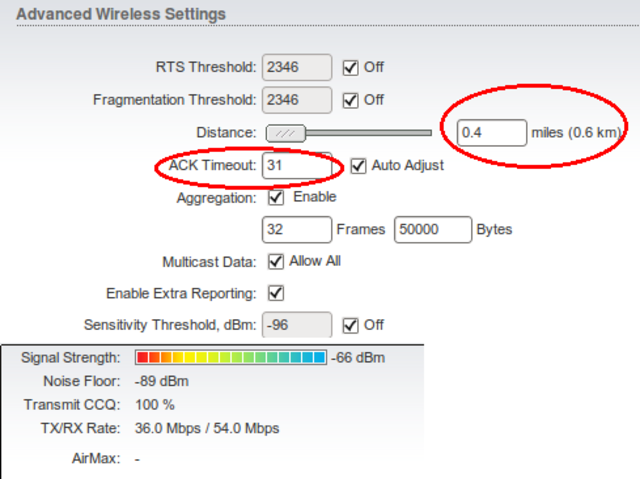Select the Distance miles input box
Image resolution: width=640 pixels, height=479 pixels.
pyautogui.click(x=491, y=133)
